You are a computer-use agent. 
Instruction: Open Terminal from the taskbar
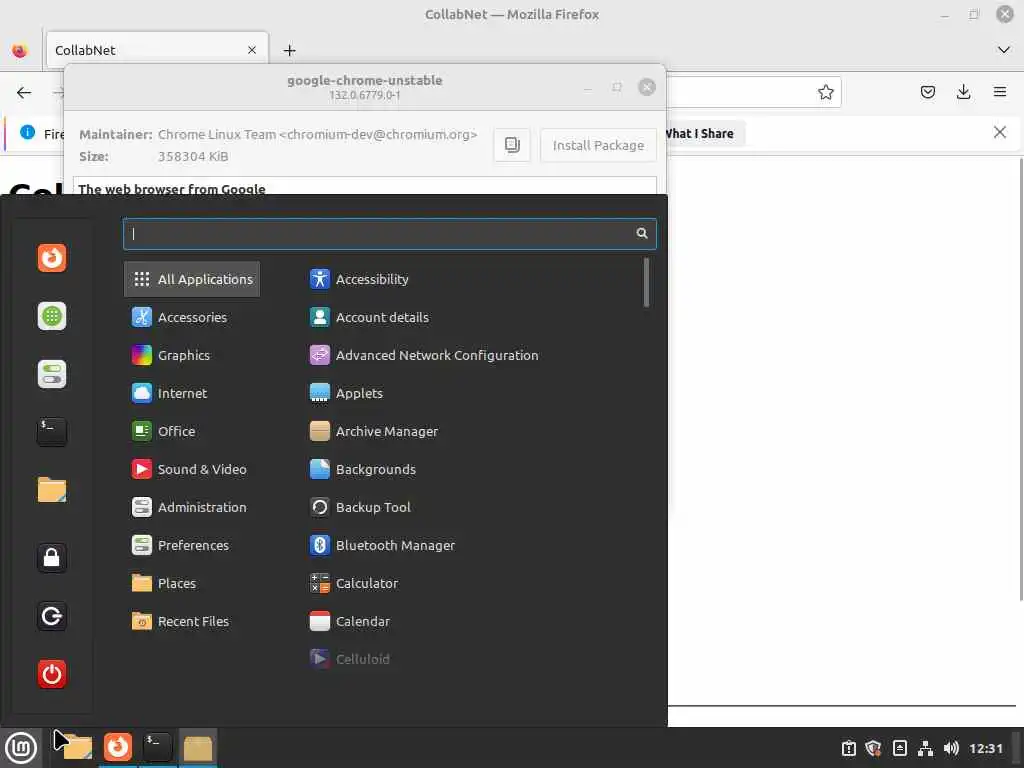pyautogui.click(x=157, y=747)
